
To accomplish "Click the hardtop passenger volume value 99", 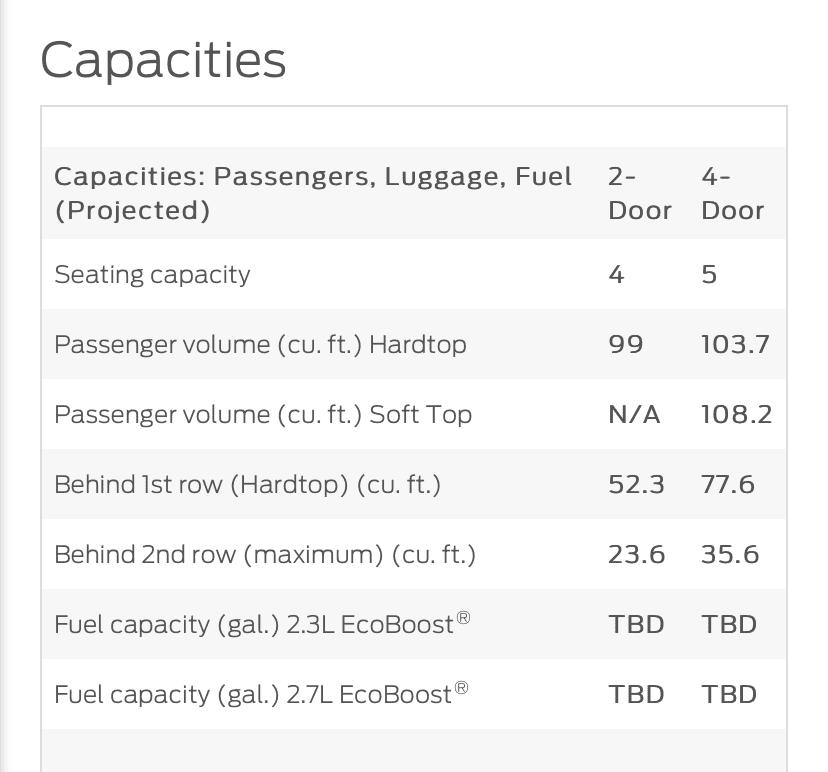I will click(x=626, y=345).
